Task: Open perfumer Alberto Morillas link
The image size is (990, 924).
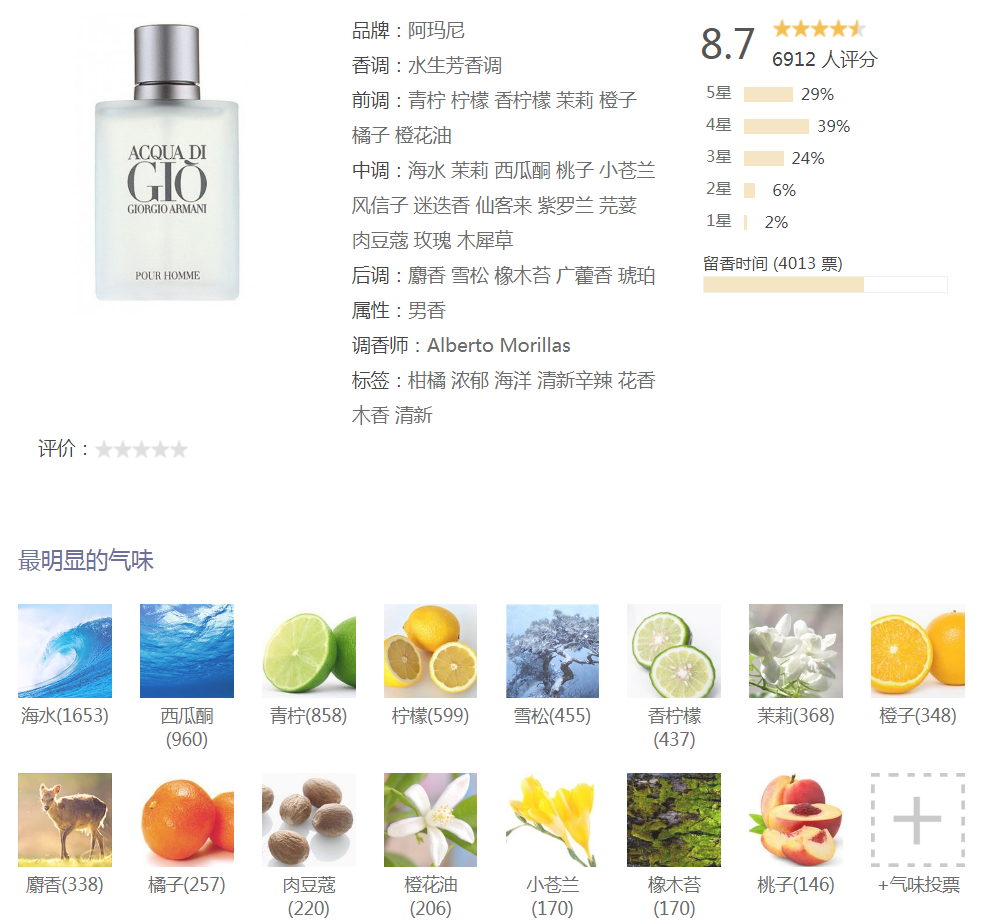Action: click(x=499, y=345)
